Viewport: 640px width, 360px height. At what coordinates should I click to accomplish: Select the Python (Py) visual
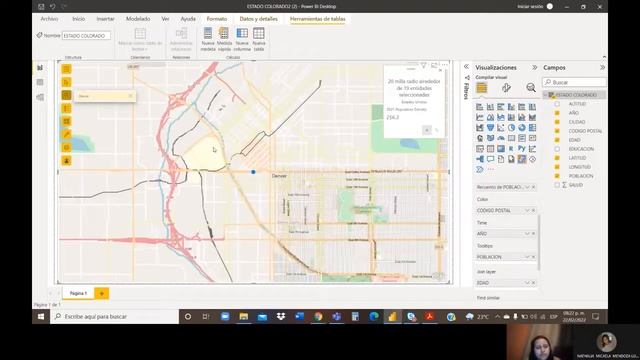(522, 149)
